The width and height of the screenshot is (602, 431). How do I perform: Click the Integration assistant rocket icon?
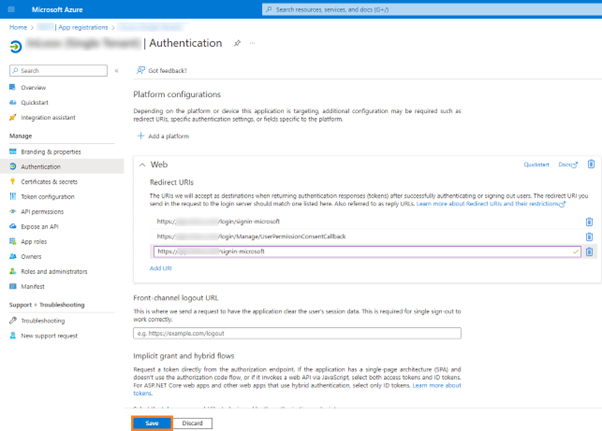[13, 117]
